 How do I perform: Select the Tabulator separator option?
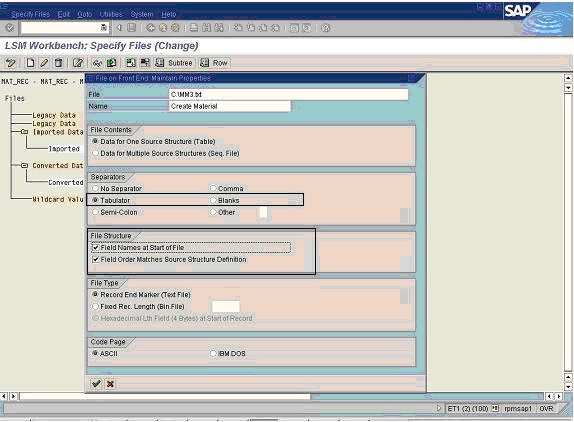point(111,200)
